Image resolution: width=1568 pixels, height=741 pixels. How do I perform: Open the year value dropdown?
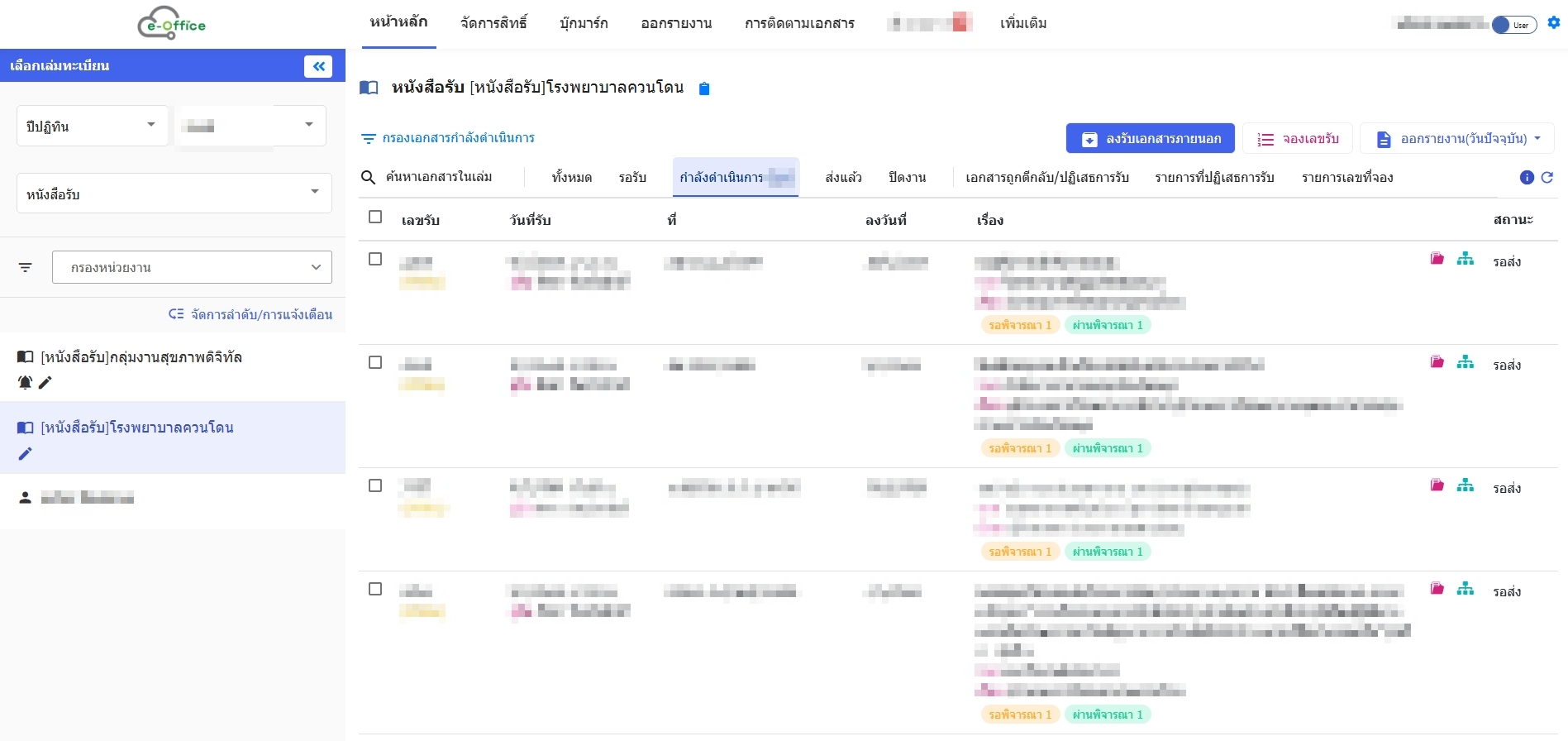click(250, 126)
